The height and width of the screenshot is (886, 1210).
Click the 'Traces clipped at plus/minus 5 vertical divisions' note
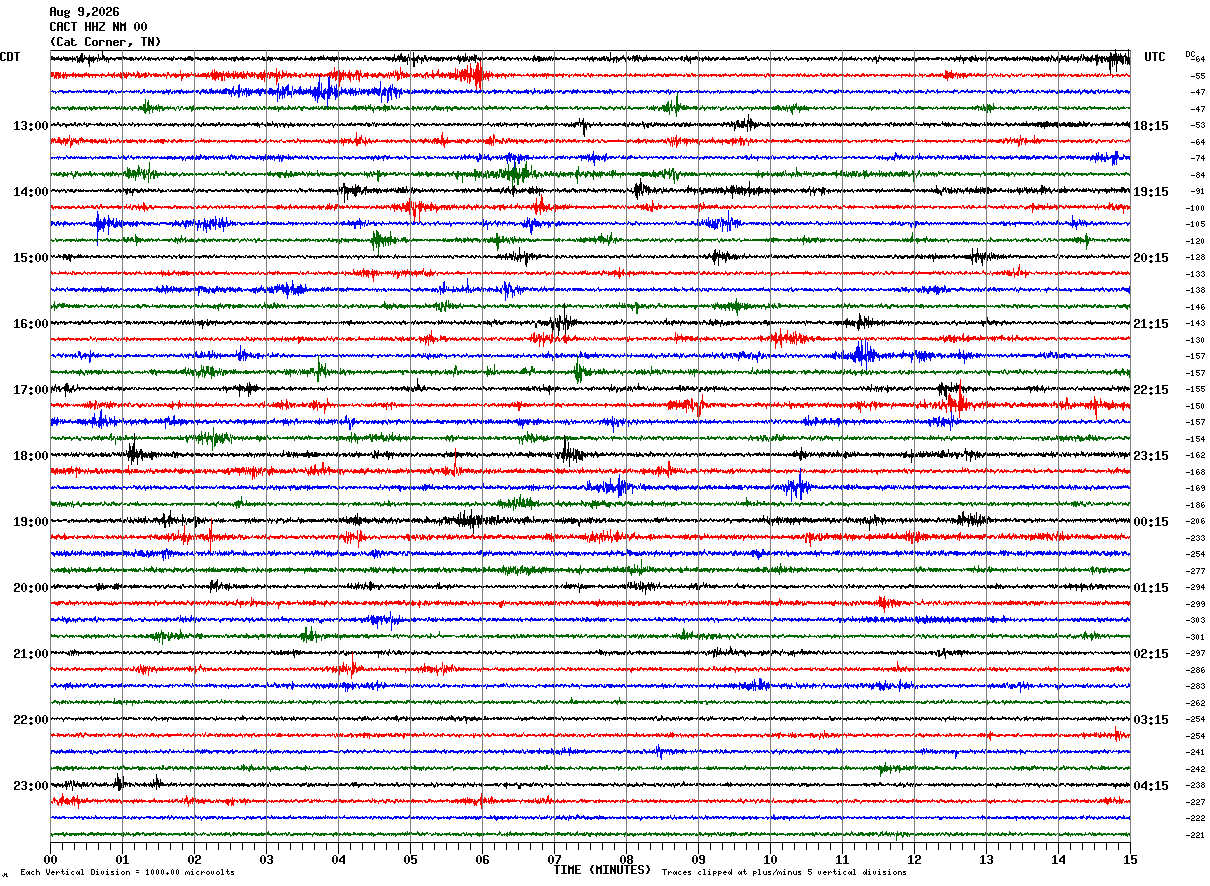point(784,873)
